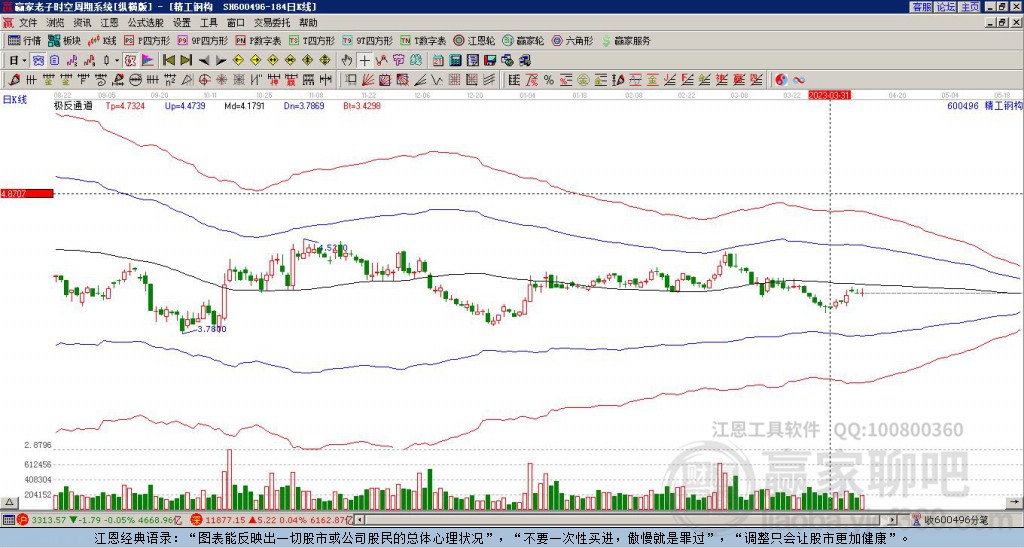Click the hand pan tool
This screenshot has height=548, width=1024.
(347, 60)
